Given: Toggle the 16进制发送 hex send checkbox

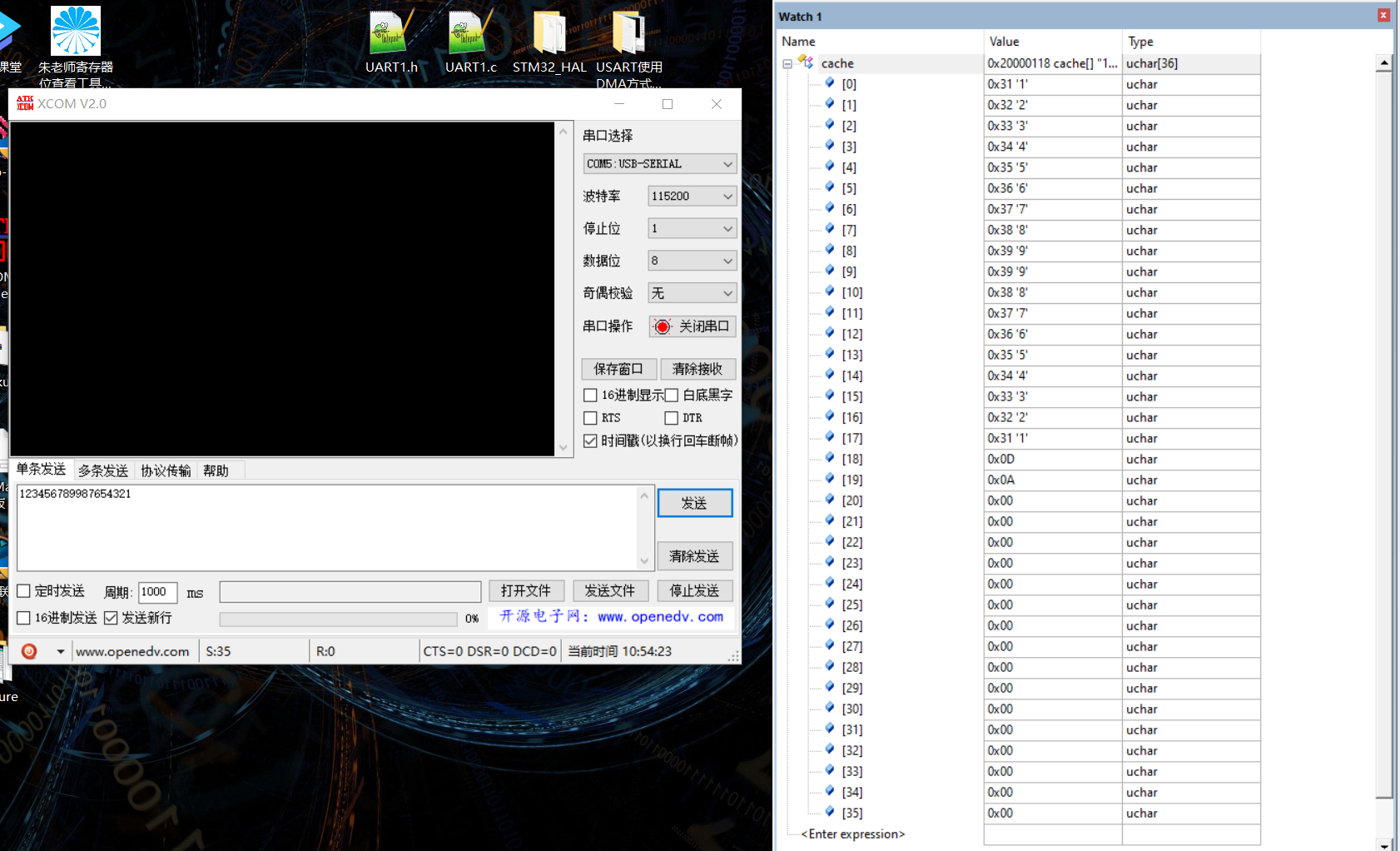Looking at the screenshot, I should click(24, 618).
